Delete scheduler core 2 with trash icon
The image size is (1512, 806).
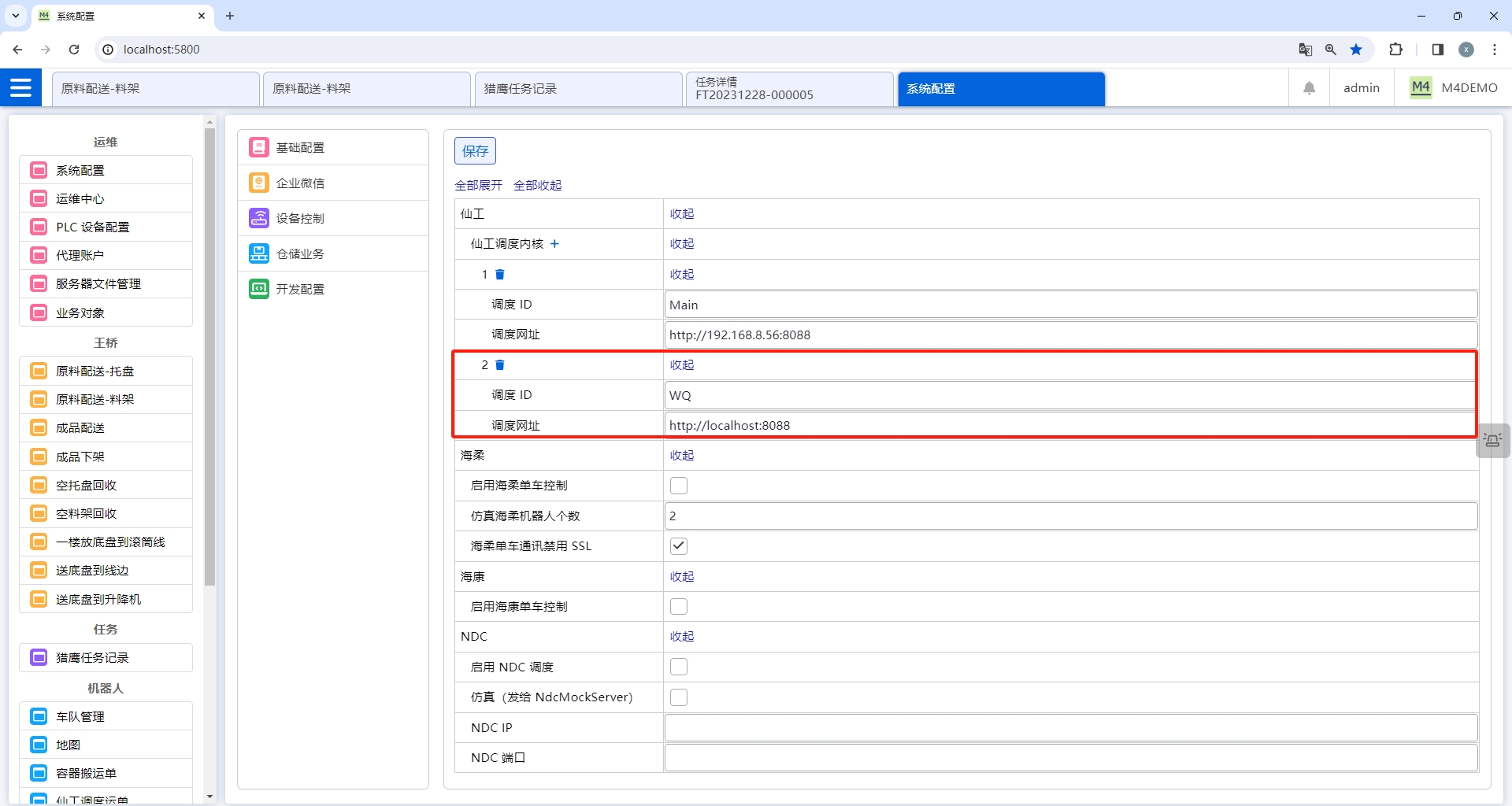click(x=499, y=364)
